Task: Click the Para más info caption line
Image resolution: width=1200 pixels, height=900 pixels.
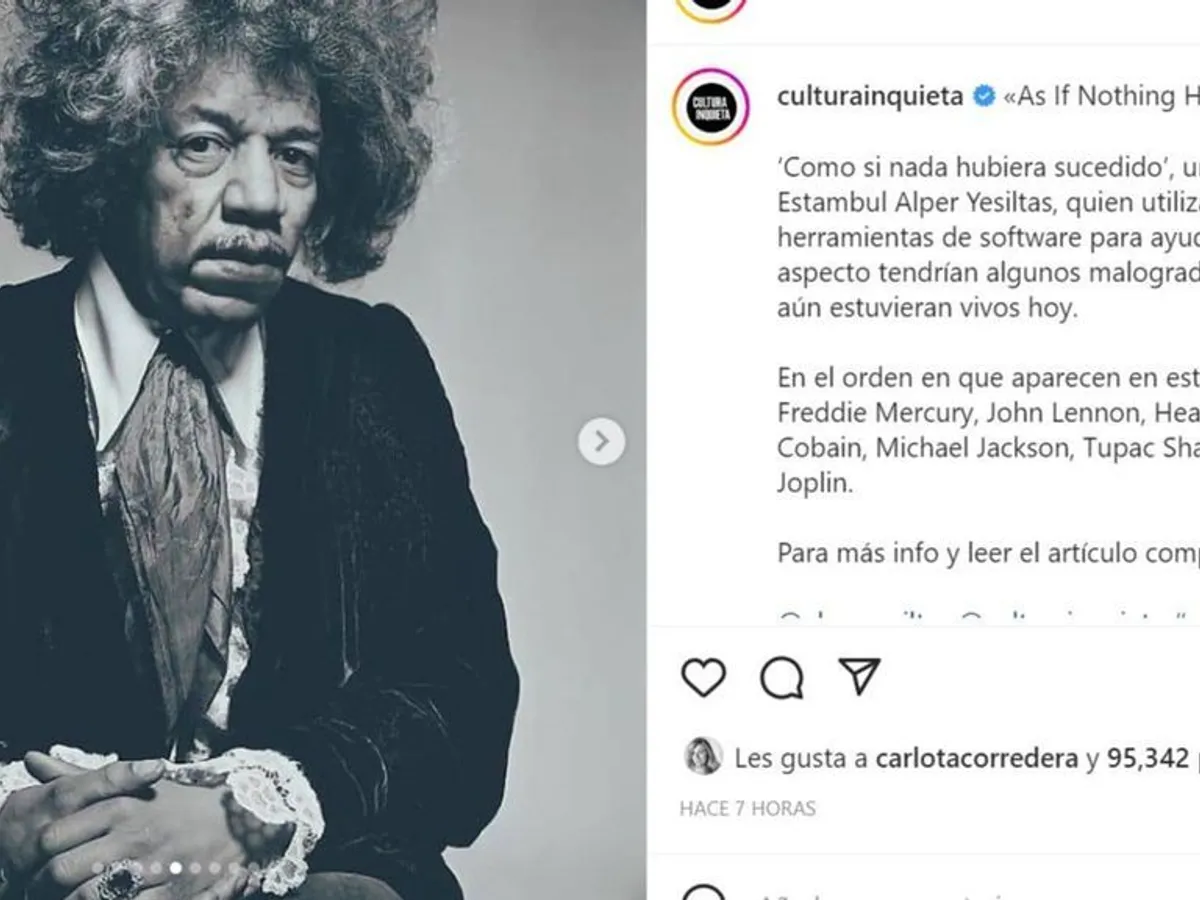Action: coord(988,553)
